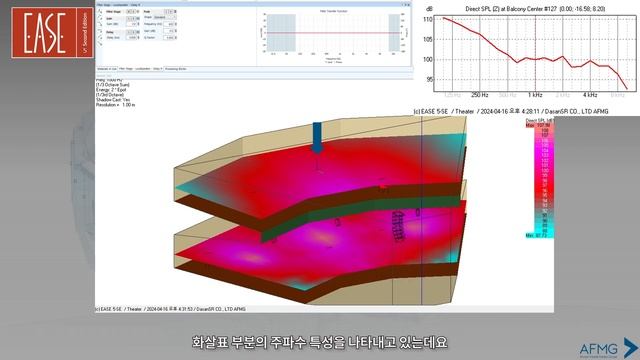Click the 110 dB axis value

(x=427, y=19)
